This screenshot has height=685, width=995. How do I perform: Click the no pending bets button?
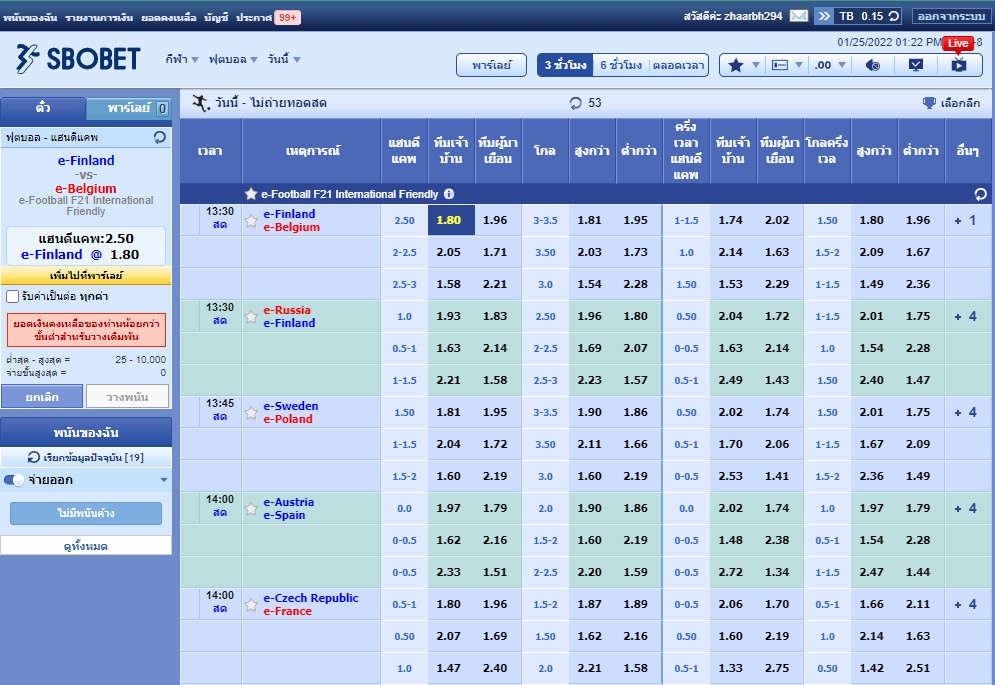(x=86, y=513)
